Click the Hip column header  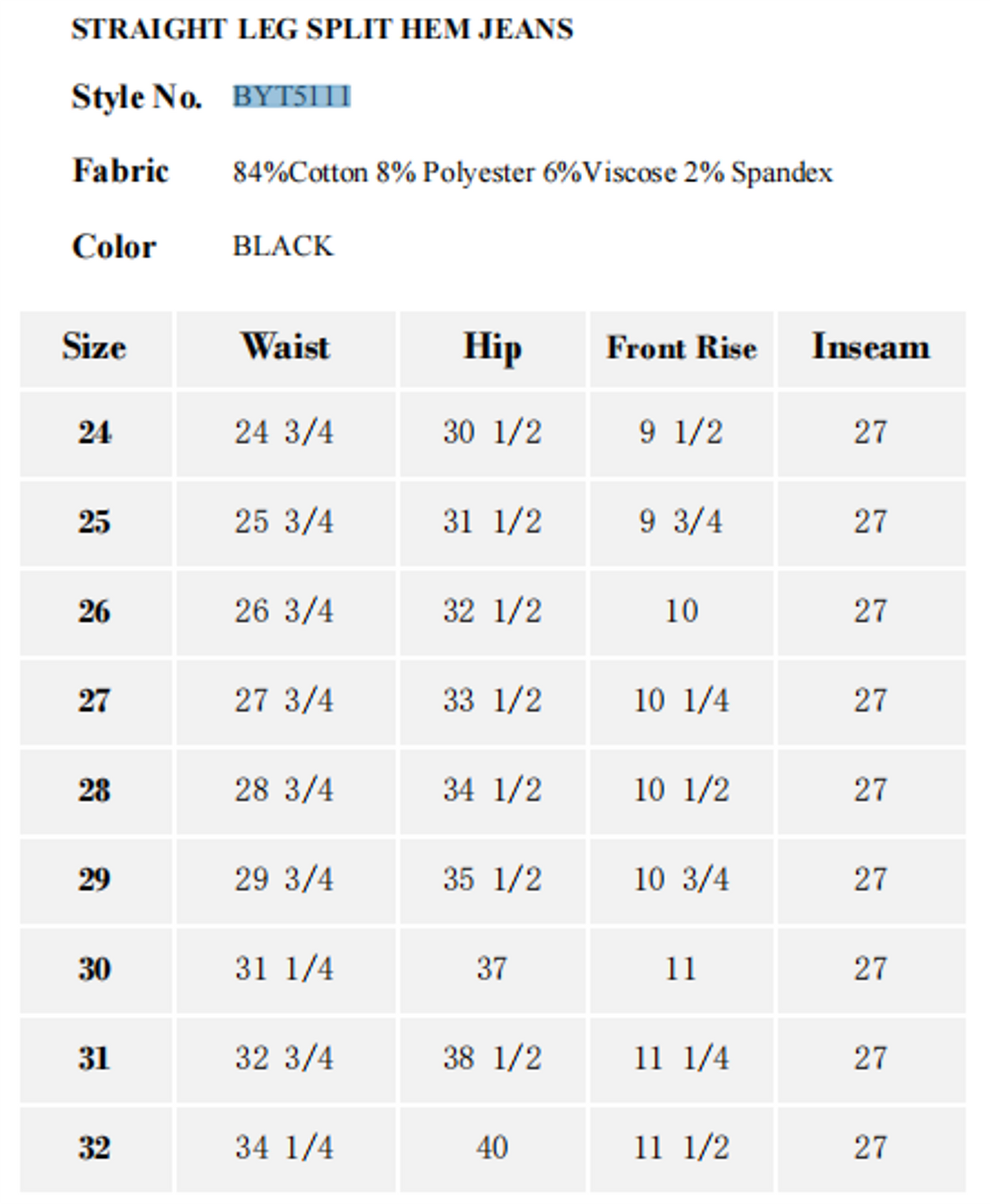pyautogui.click(x=492, y=347)
